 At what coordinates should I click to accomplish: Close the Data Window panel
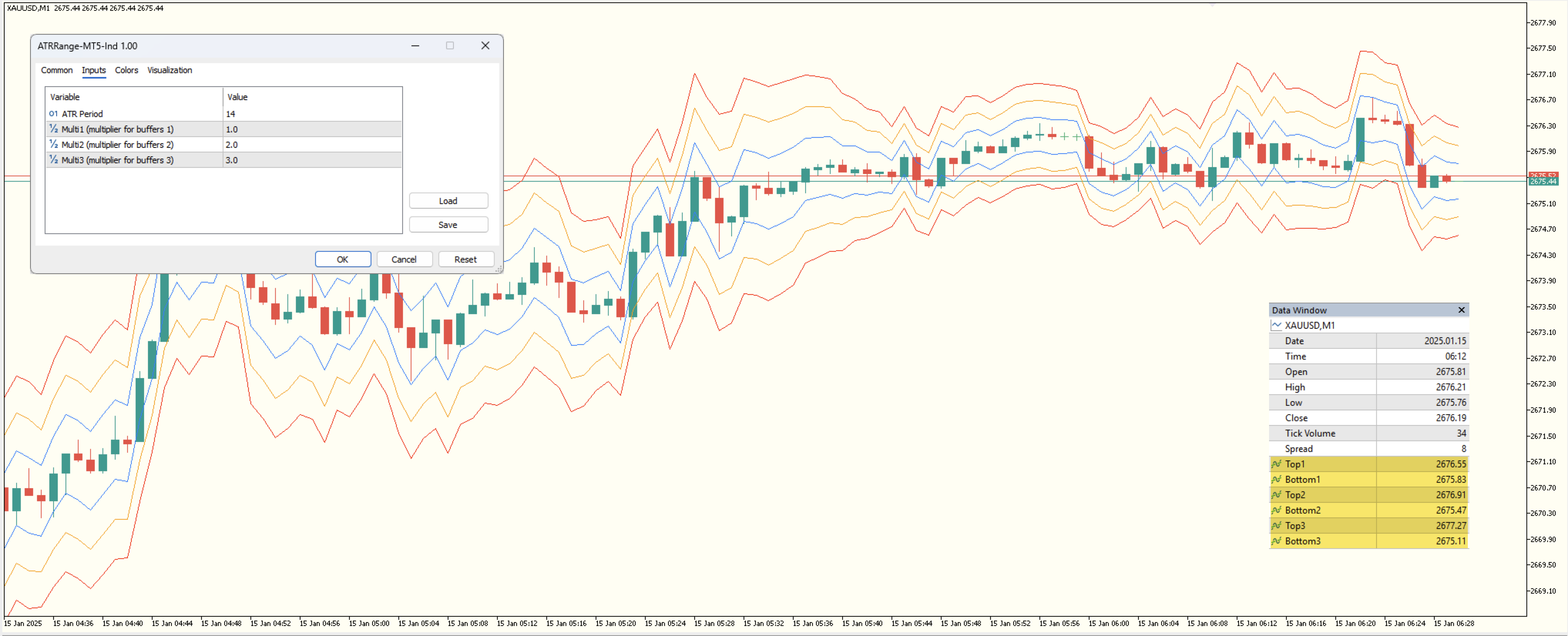click(1461, 310)
